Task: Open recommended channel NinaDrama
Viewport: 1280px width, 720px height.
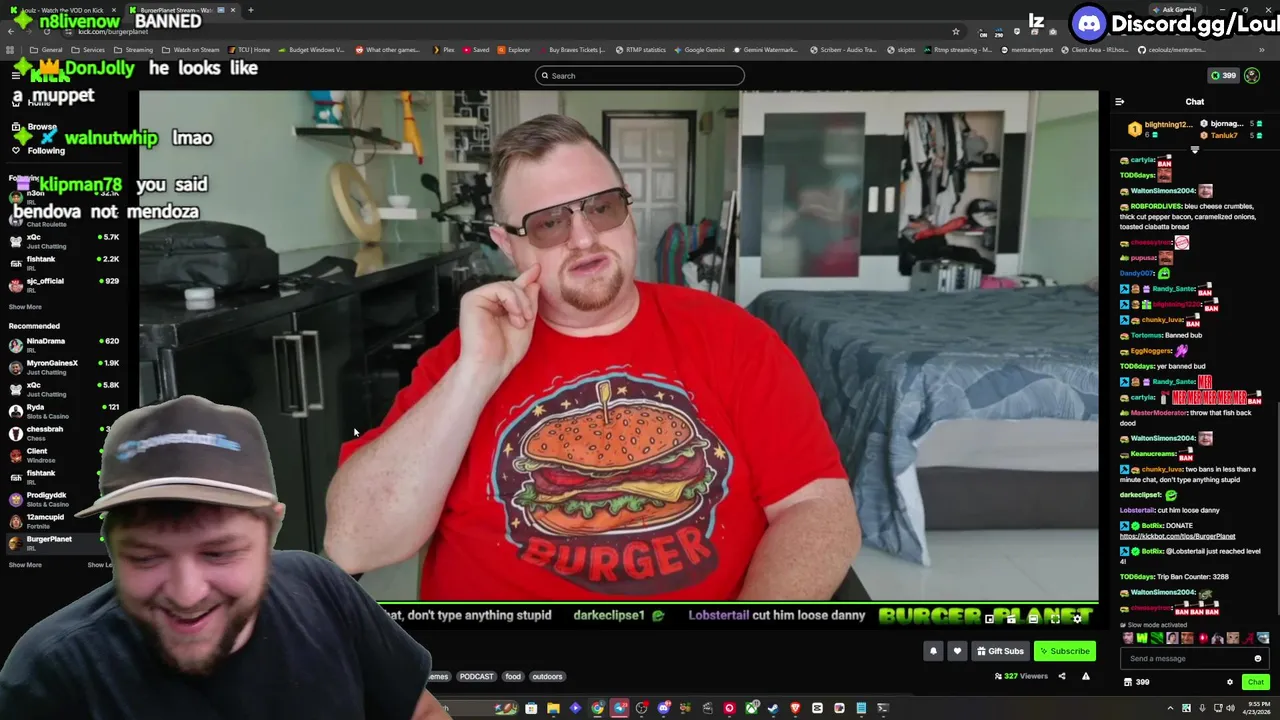Action: click(x=62, y=344)
